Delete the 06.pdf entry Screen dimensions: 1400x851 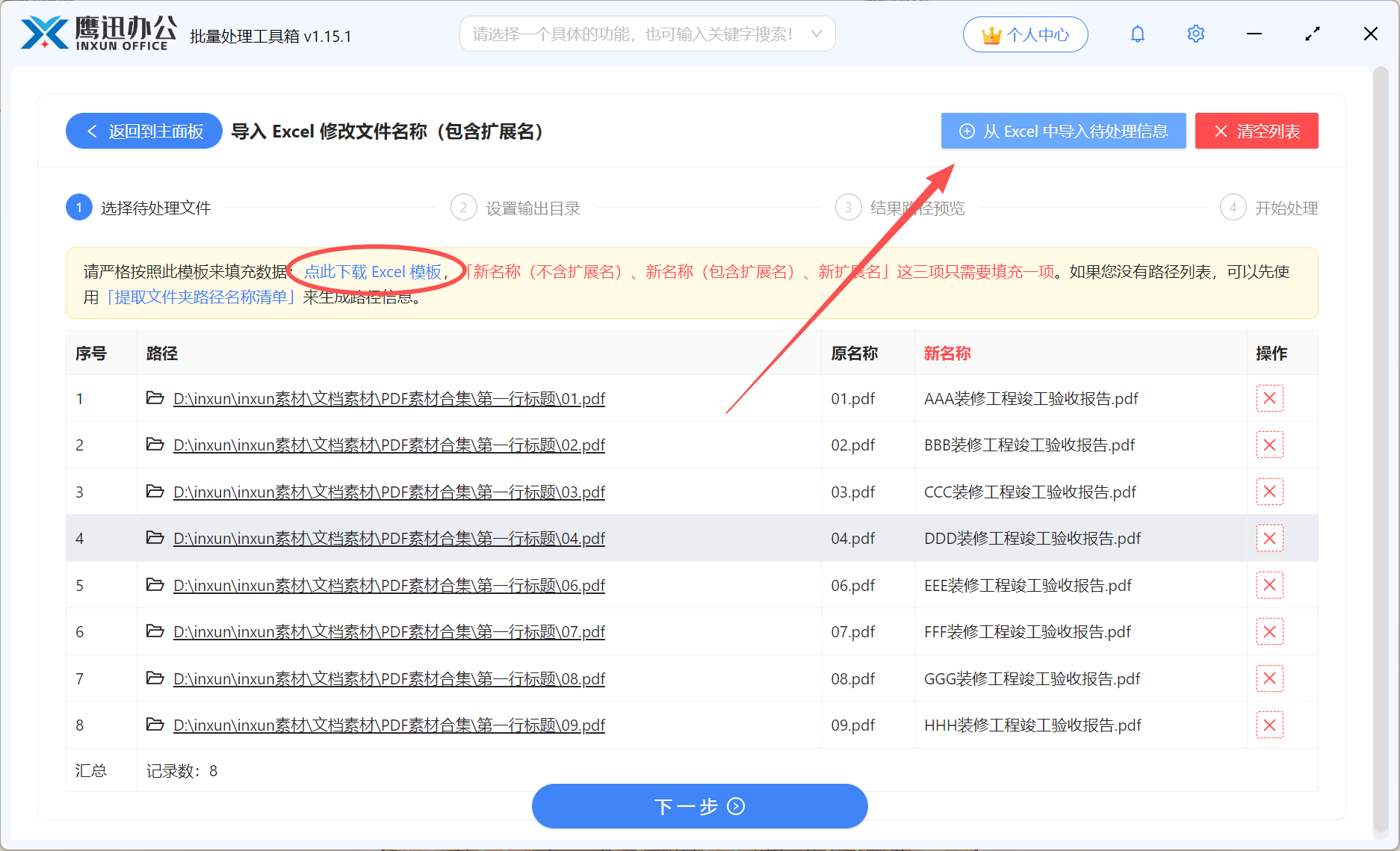click(1269, 585)
